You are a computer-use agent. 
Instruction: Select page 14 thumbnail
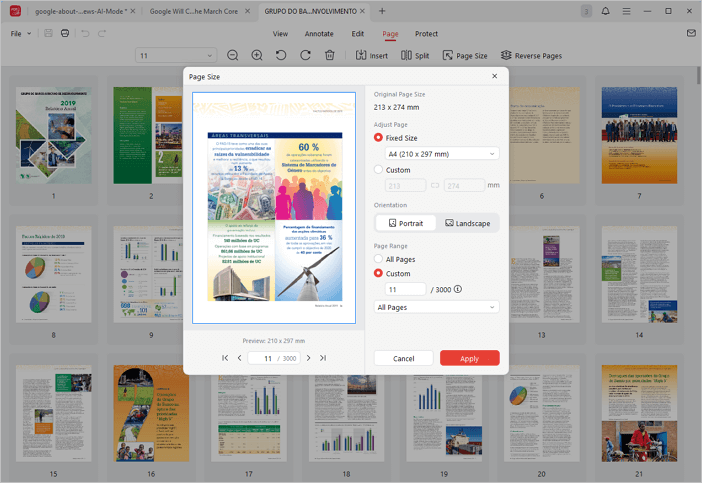pos(639,274)
